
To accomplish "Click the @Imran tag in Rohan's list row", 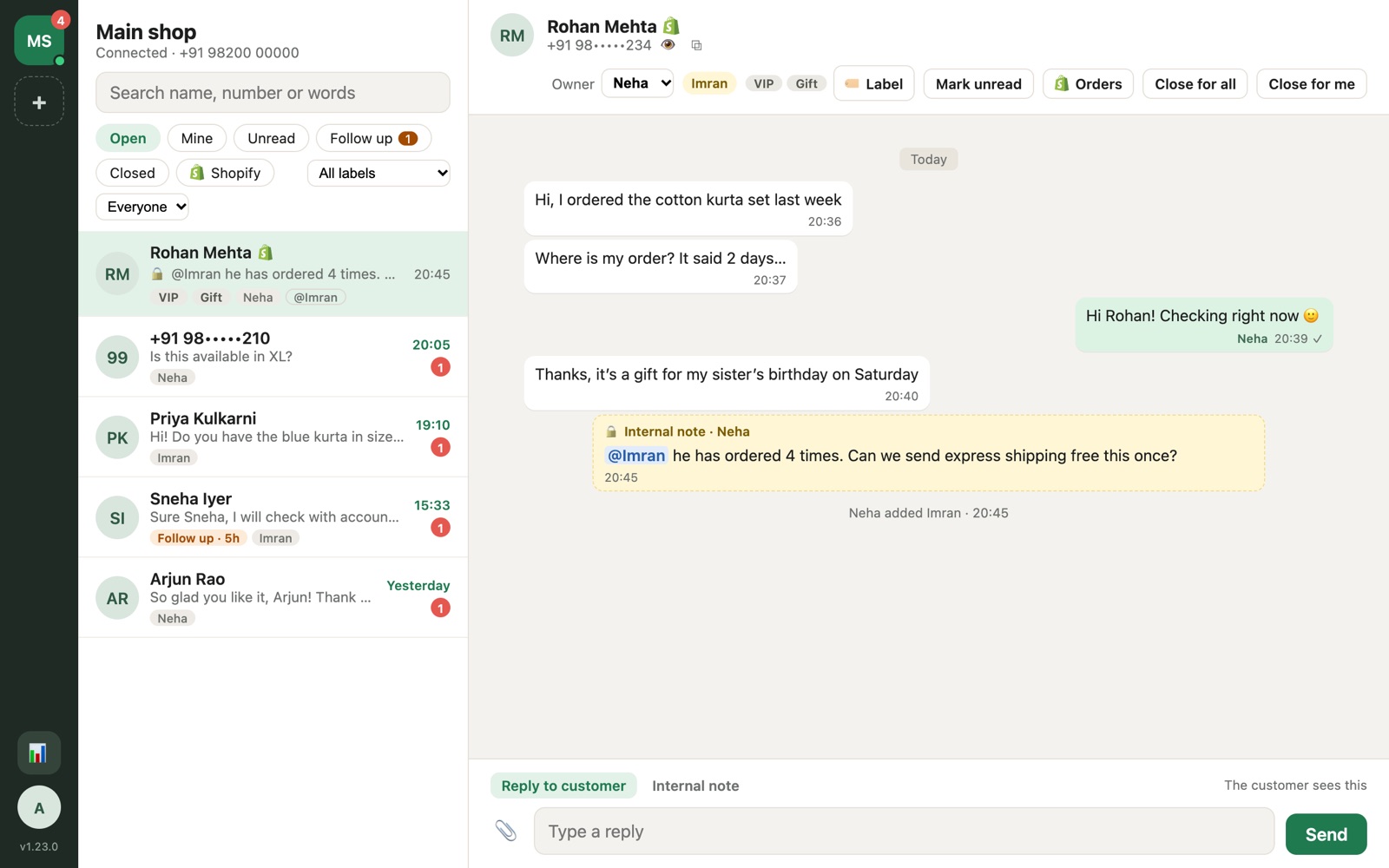I will (x=315, y=297).
